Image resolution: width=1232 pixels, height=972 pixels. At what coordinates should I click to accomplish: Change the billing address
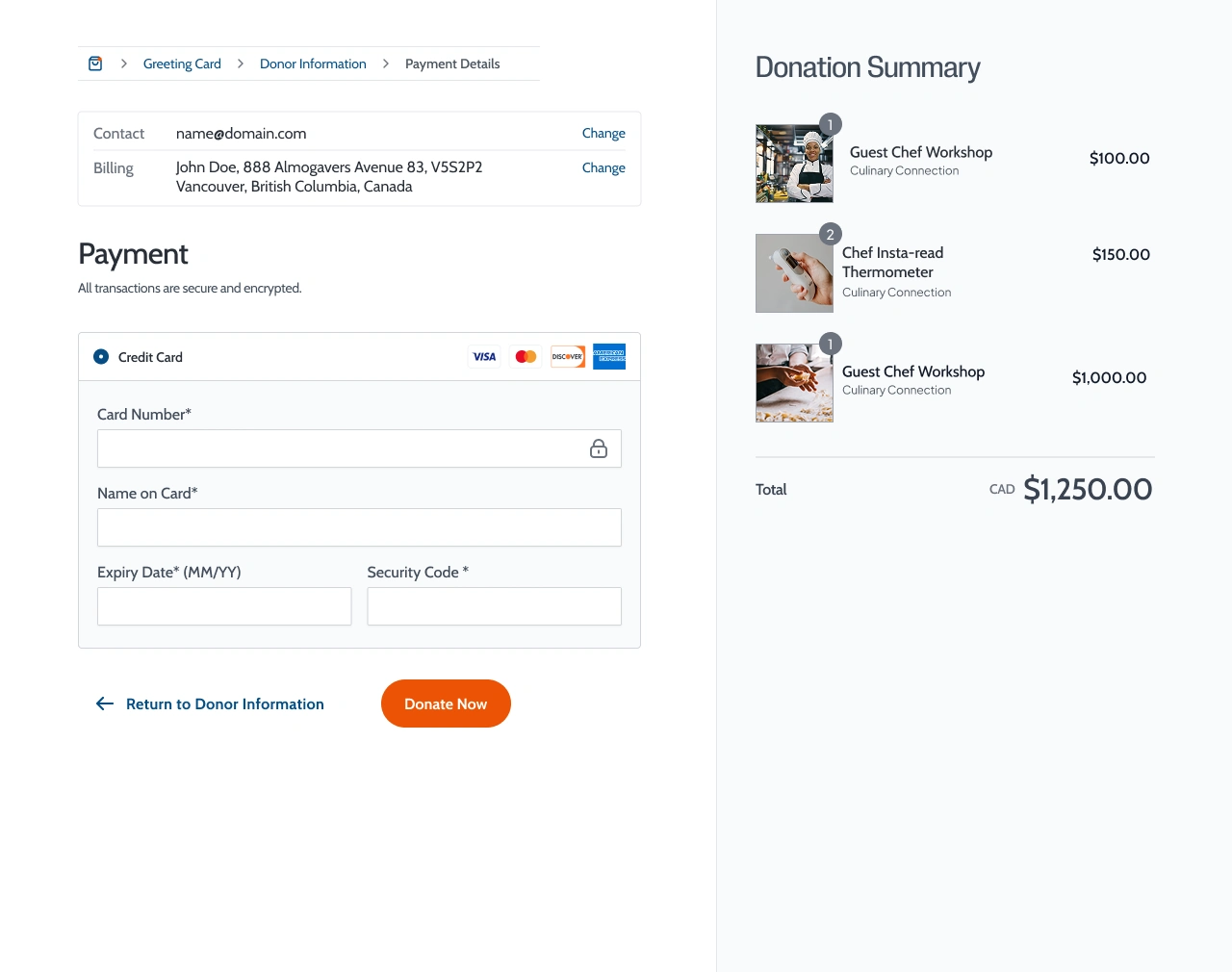603,167
